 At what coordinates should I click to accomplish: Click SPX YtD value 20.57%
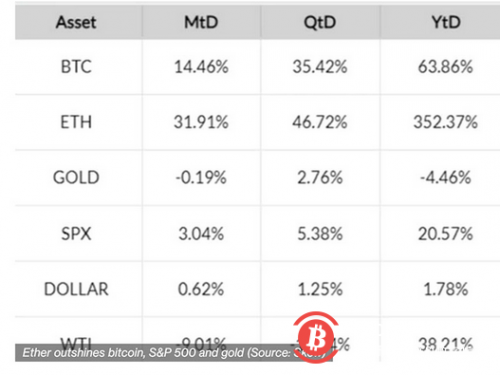coord(446,233)
